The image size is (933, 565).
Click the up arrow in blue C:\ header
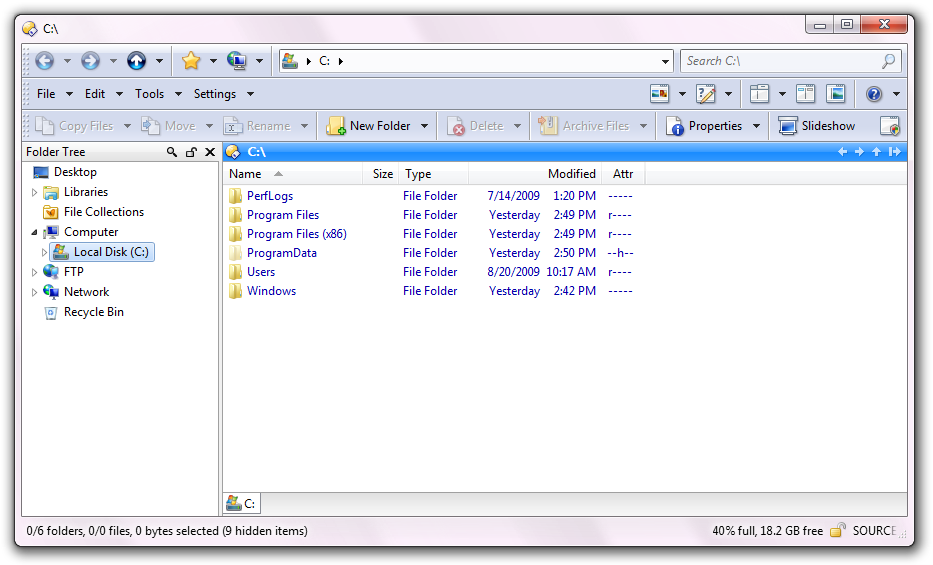tap(876, 152)
